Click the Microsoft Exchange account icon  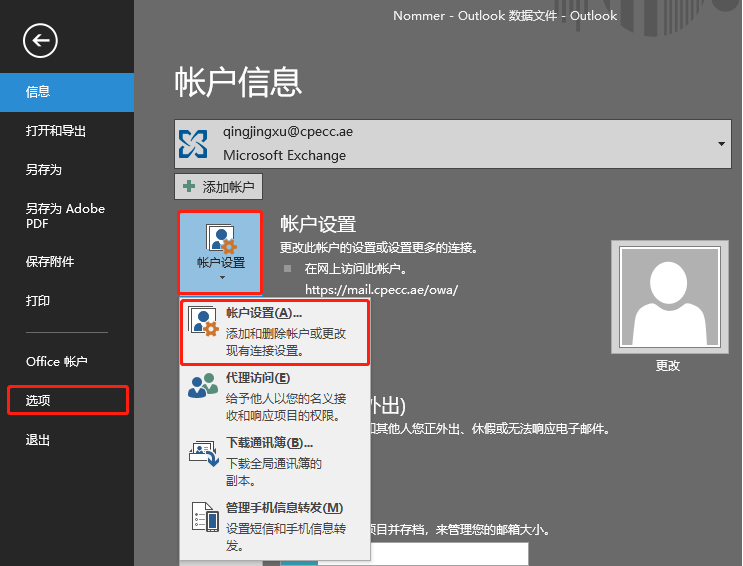pyautogui.click(x=193, y=144)
